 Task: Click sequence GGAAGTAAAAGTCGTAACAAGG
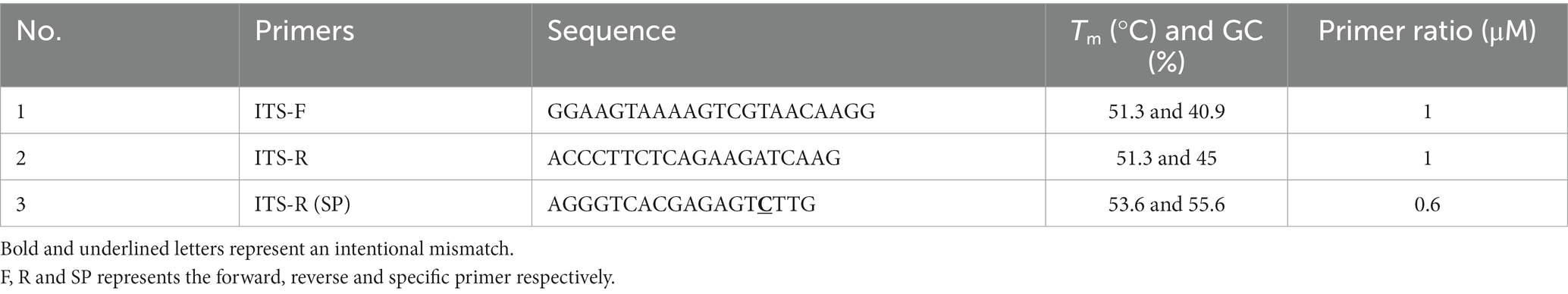click(711, 111)
